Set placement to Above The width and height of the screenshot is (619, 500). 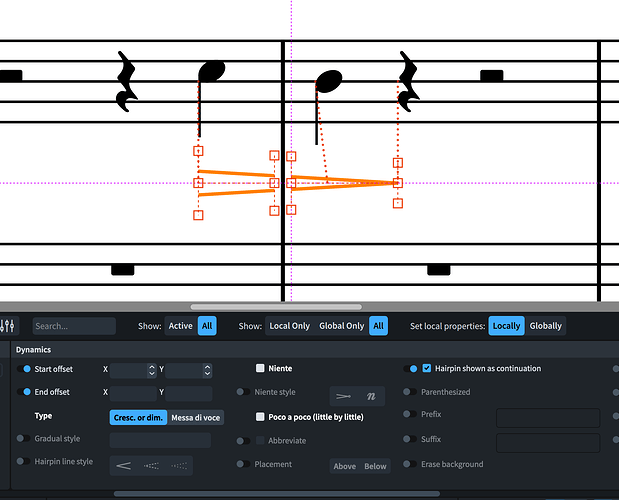click(344, 466)
